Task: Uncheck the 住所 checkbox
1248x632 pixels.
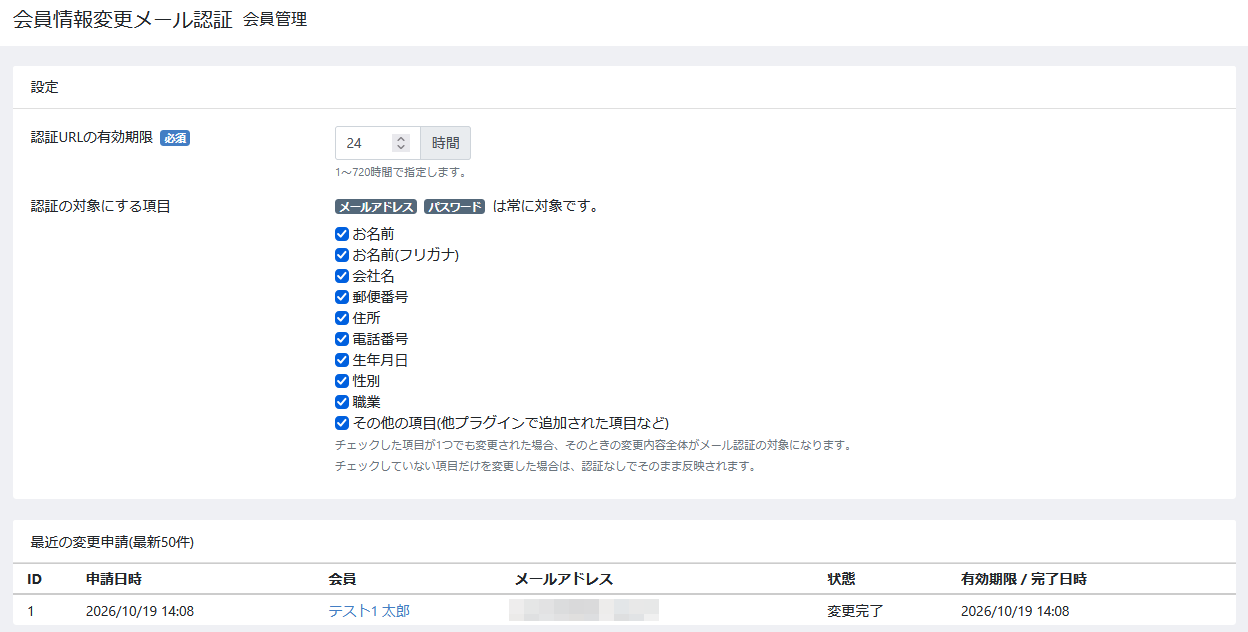Action: coord(342,318)
